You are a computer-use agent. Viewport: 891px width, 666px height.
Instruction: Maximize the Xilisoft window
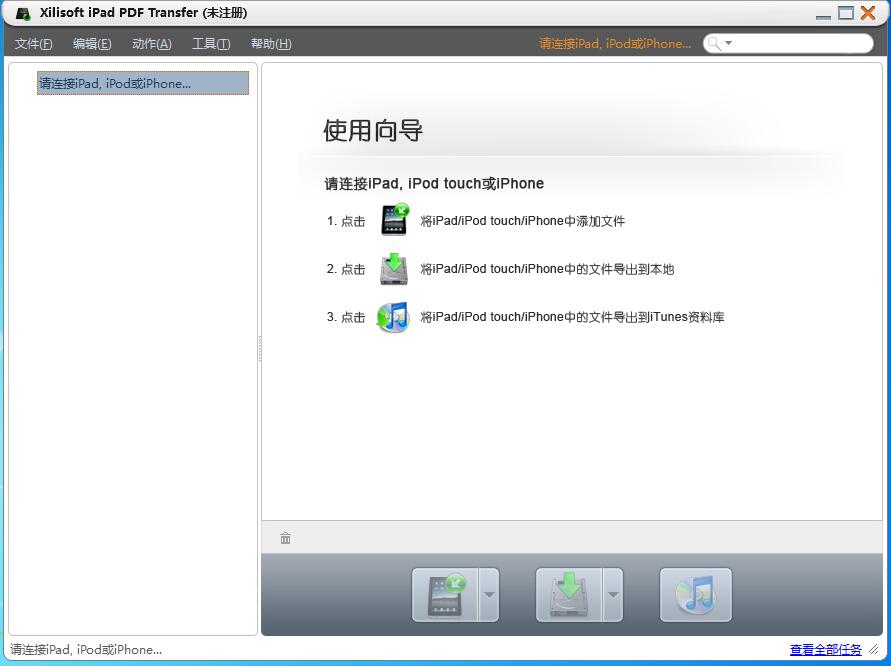click(846, 13)
